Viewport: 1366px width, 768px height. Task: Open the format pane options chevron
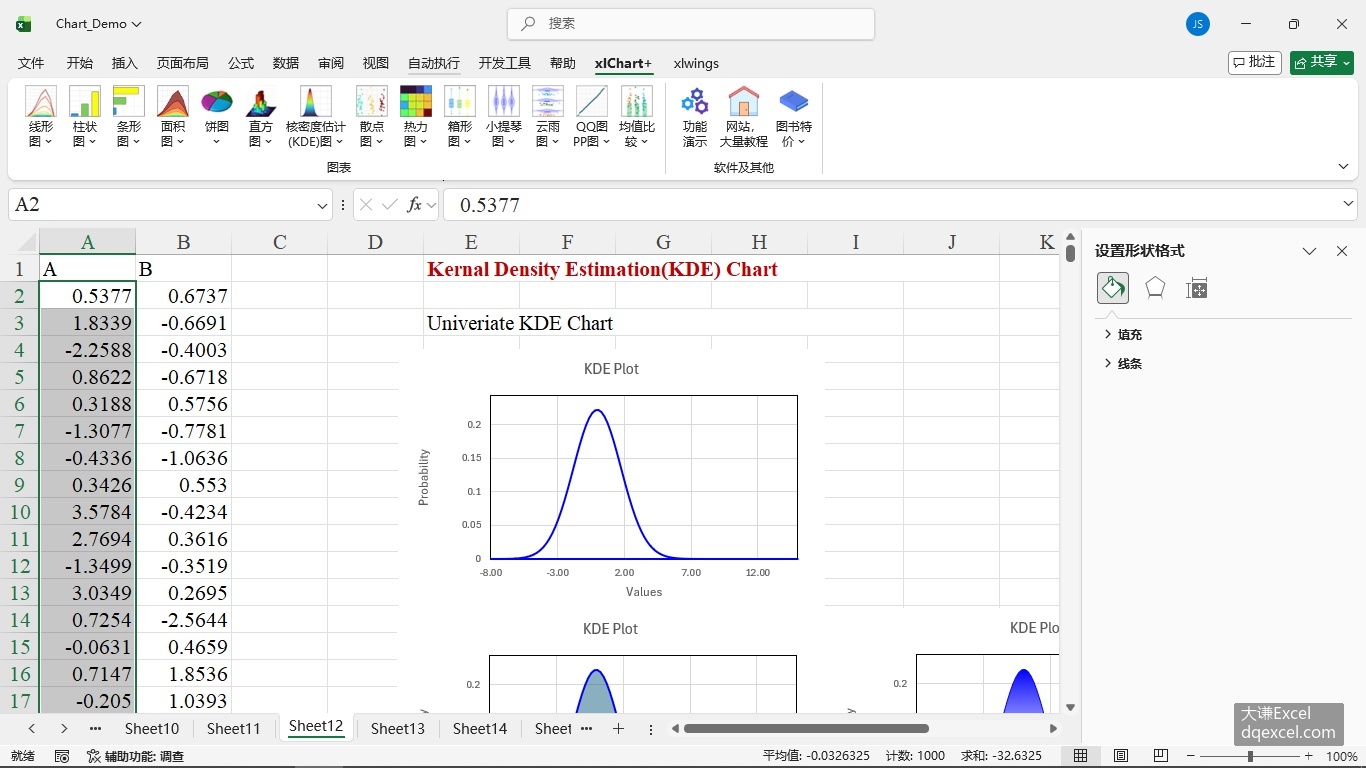coord(1309,251)
